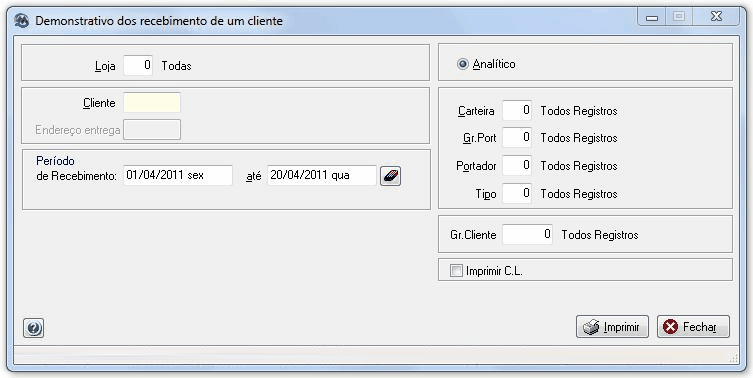Click the Fechar button
Viewport: 753px width, 378px height.
pos(693,327)
